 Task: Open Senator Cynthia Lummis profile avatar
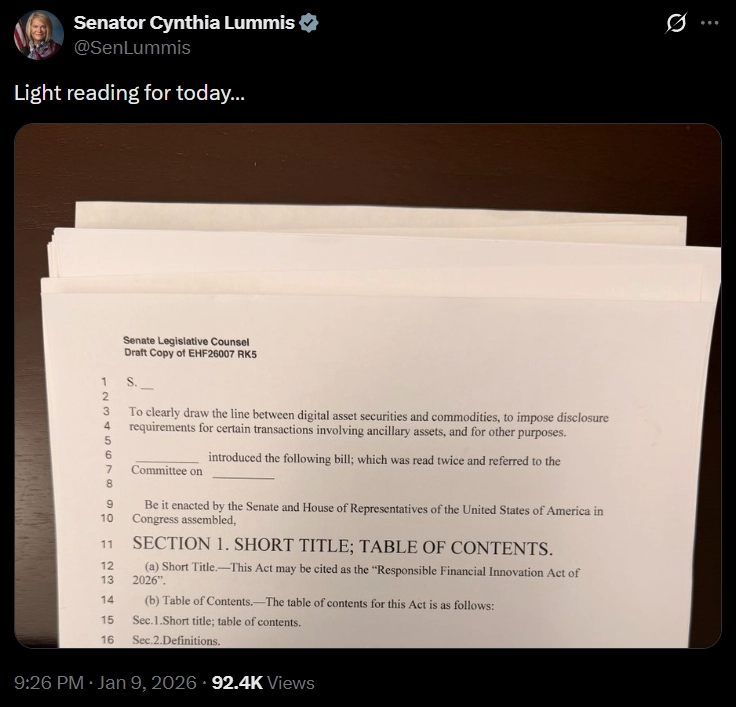coord(39,35)
